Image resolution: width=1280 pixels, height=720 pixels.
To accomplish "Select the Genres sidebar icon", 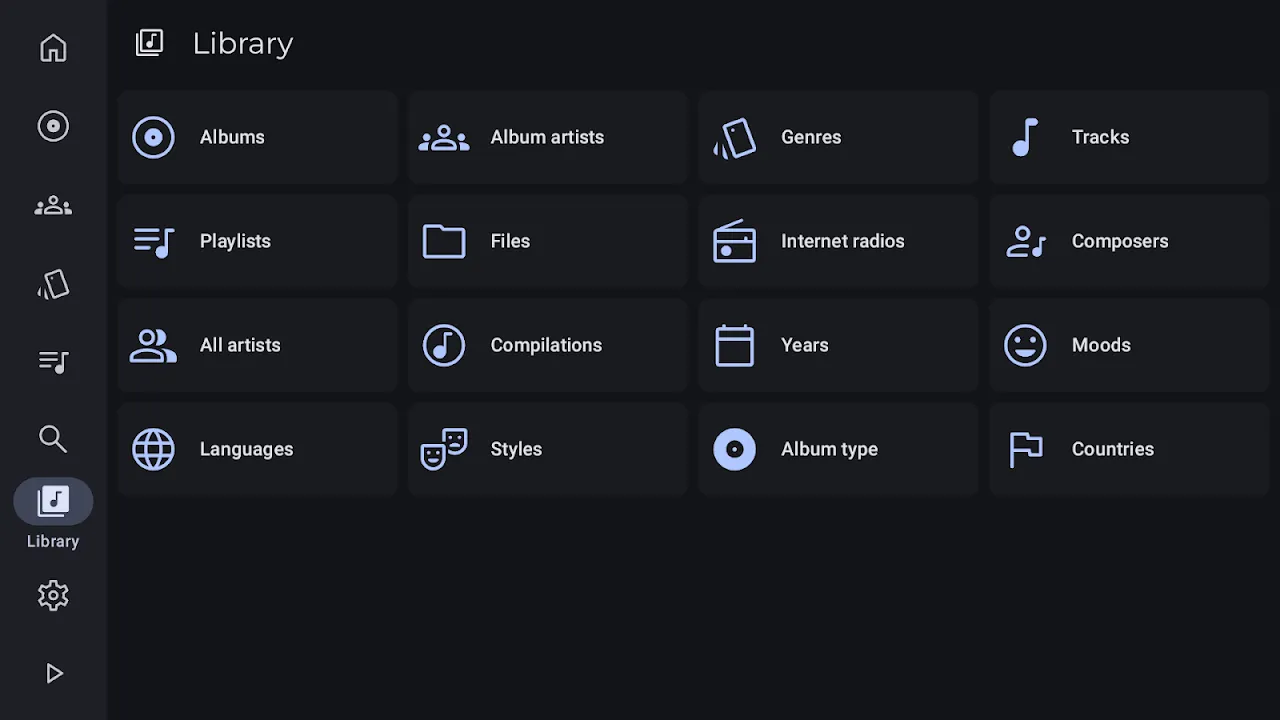I will point(53,285).
